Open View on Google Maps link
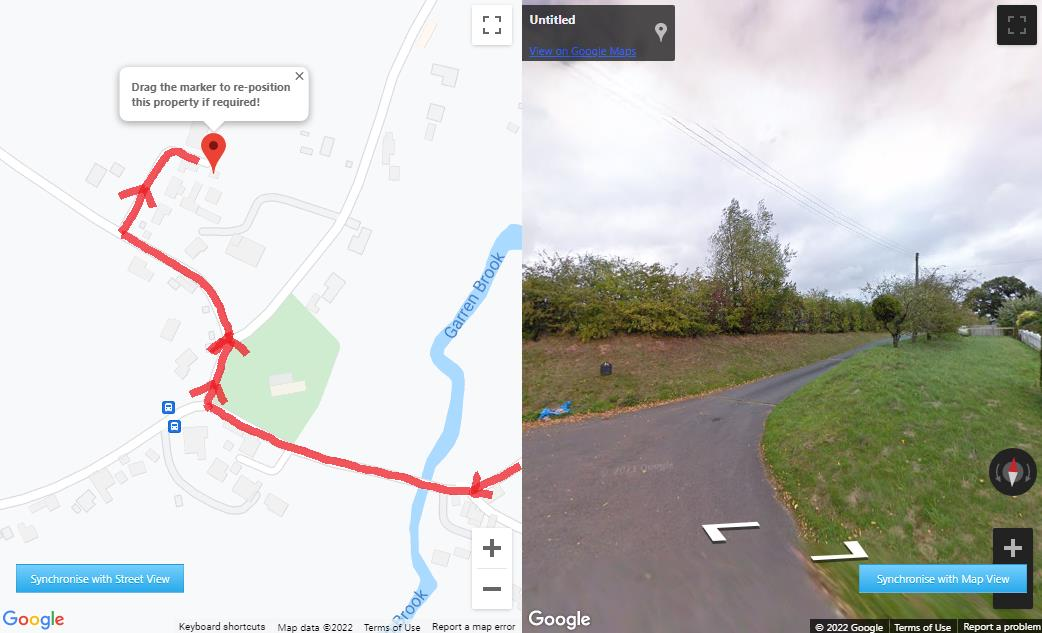 click(x=583, y=51)
